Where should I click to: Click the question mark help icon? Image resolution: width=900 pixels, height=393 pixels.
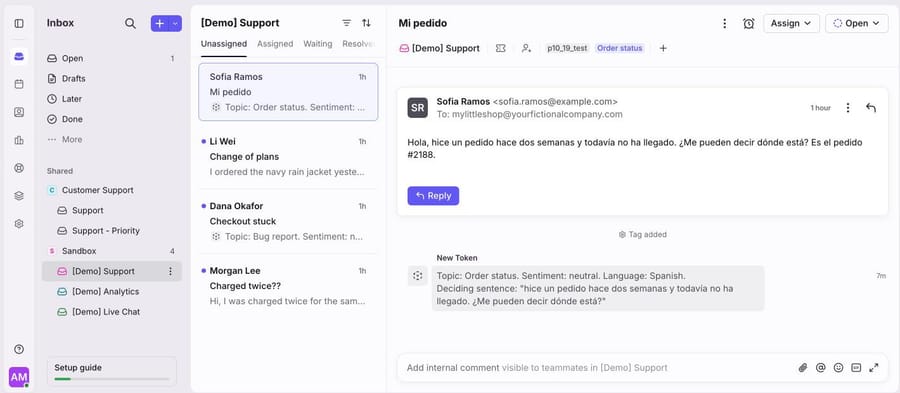click(x=19, y=349)
